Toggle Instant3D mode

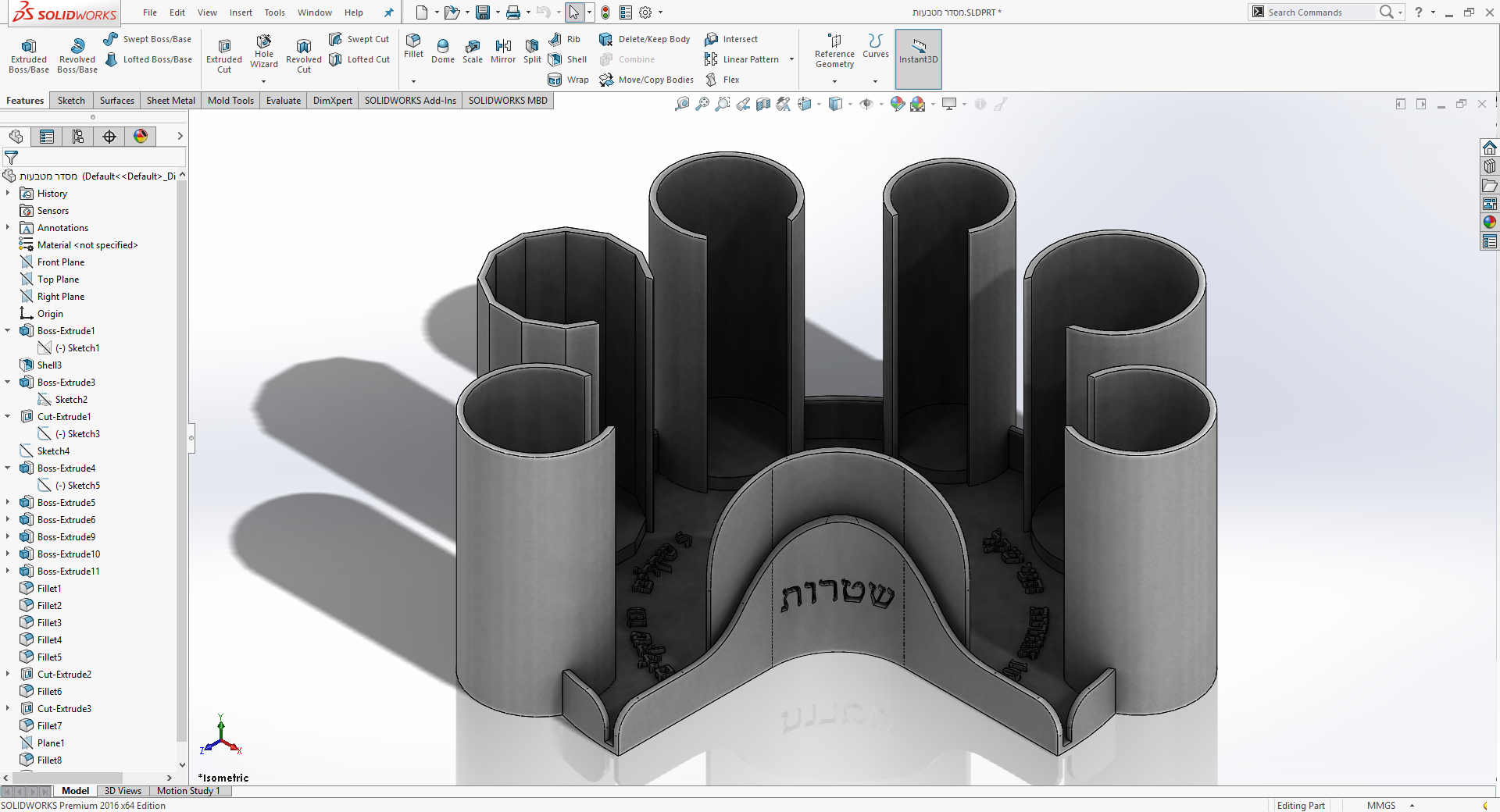pos(919,58)
